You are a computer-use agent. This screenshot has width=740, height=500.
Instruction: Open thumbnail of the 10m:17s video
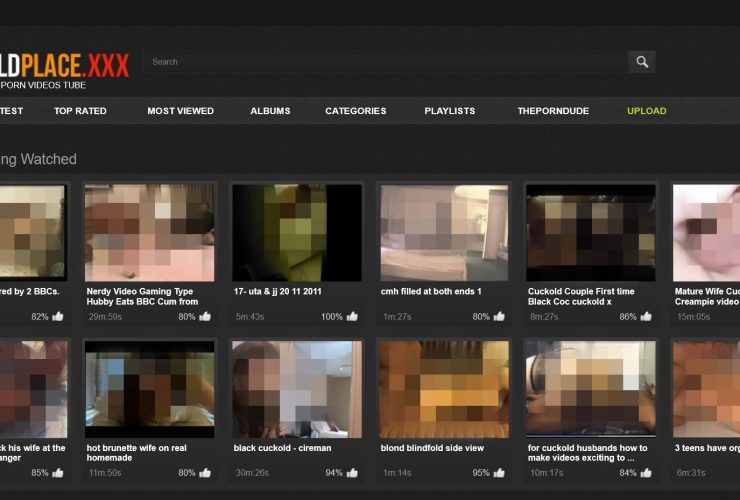[591, 389]
